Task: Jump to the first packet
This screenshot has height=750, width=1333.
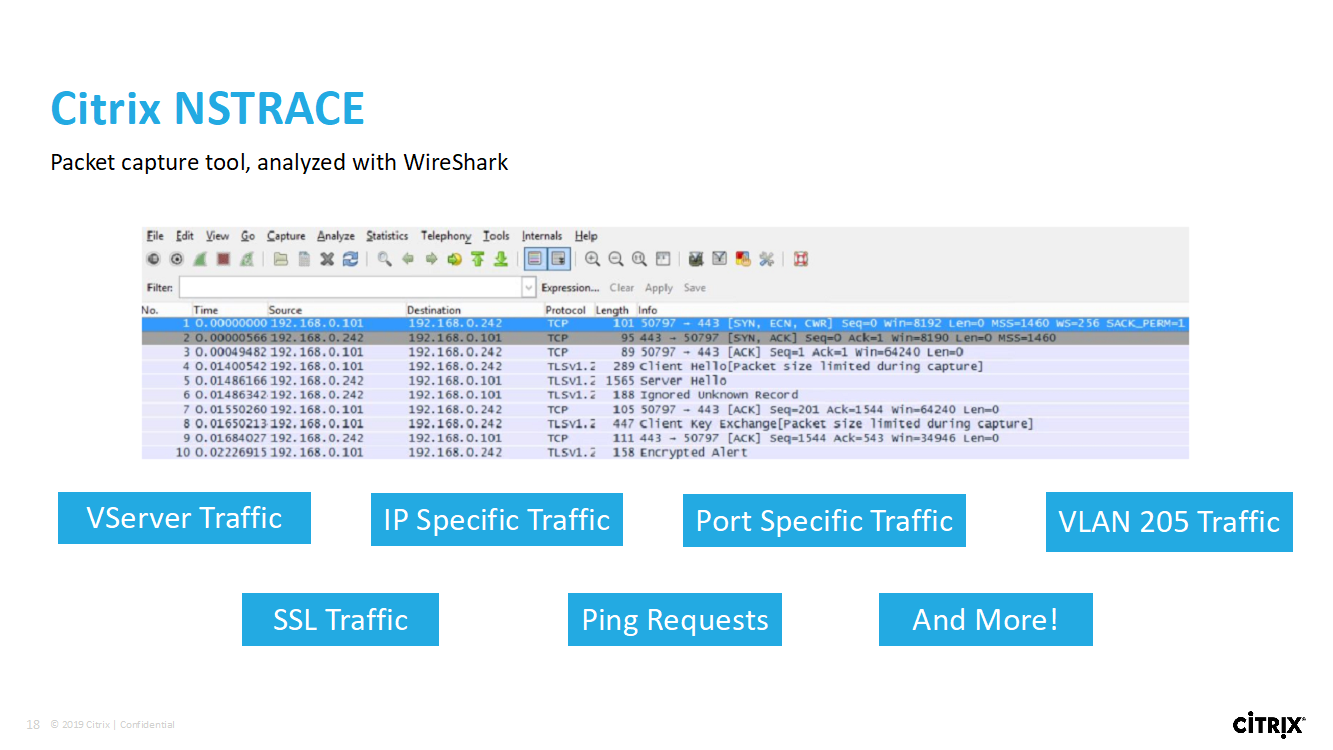Action: point(477,259)
